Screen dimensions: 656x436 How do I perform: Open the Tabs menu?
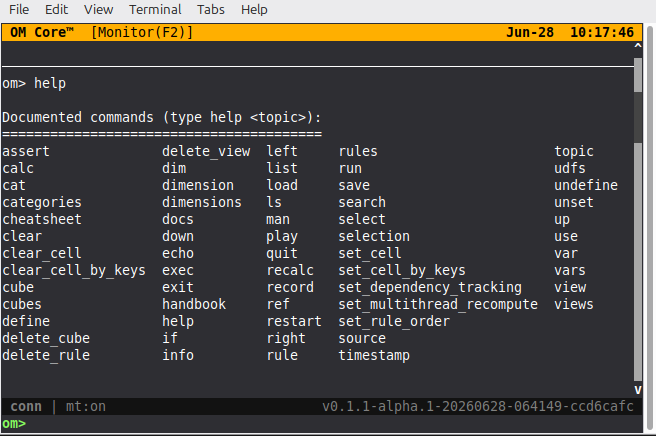(211, 9)
